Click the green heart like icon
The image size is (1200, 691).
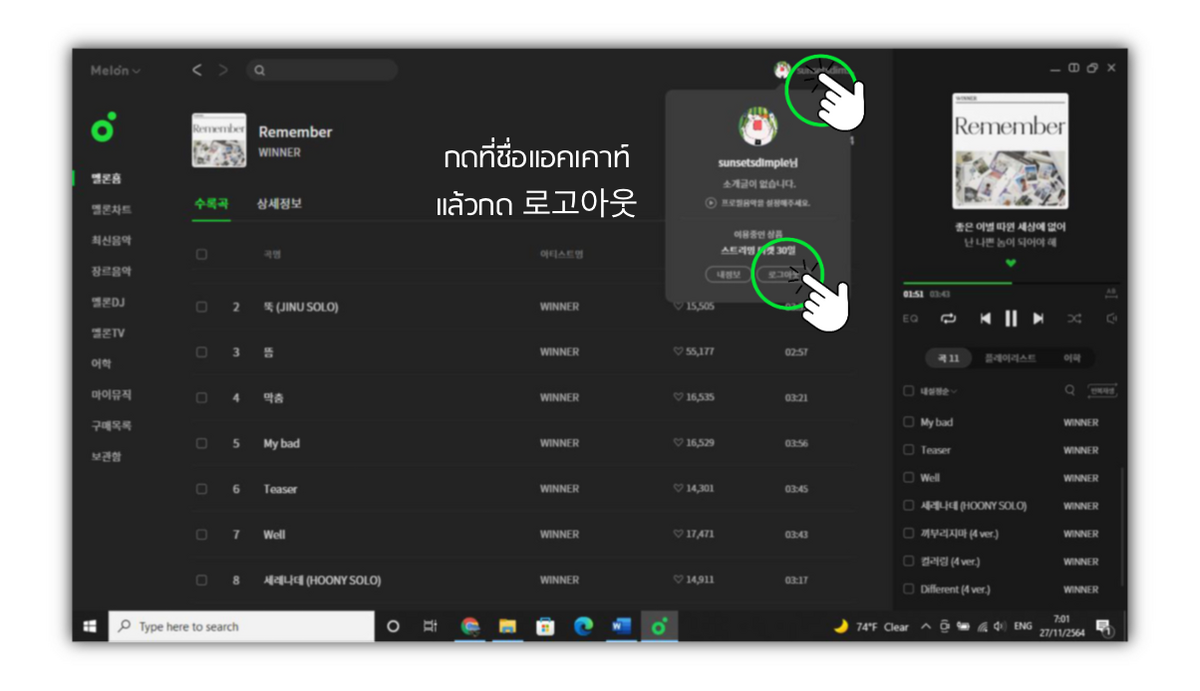(1010, 264)
